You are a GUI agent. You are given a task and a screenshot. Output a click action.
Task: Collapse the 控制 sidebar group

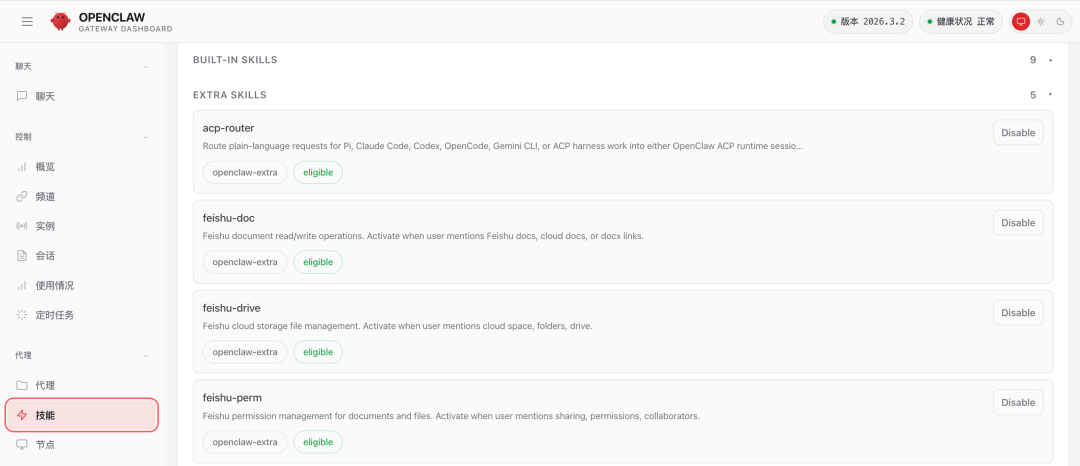click(x=146, y=137)
